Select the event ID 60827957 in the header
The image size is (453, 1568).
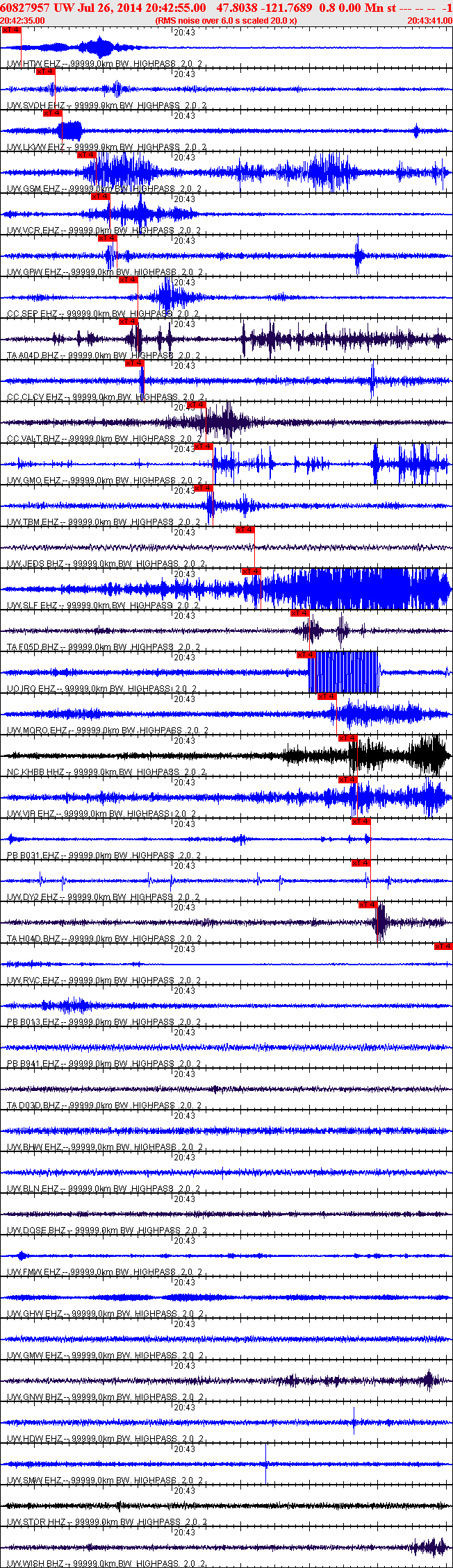(x=24, y=8)
